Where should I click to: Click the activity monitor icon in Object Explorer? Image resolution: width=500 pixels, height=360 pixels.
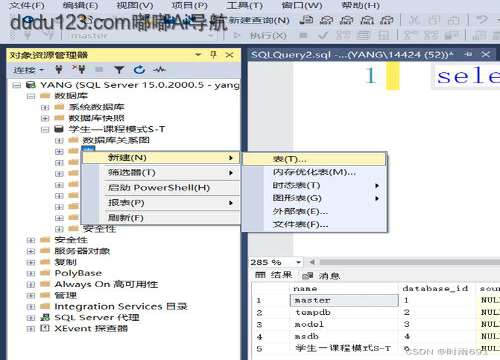coord(159,70)
